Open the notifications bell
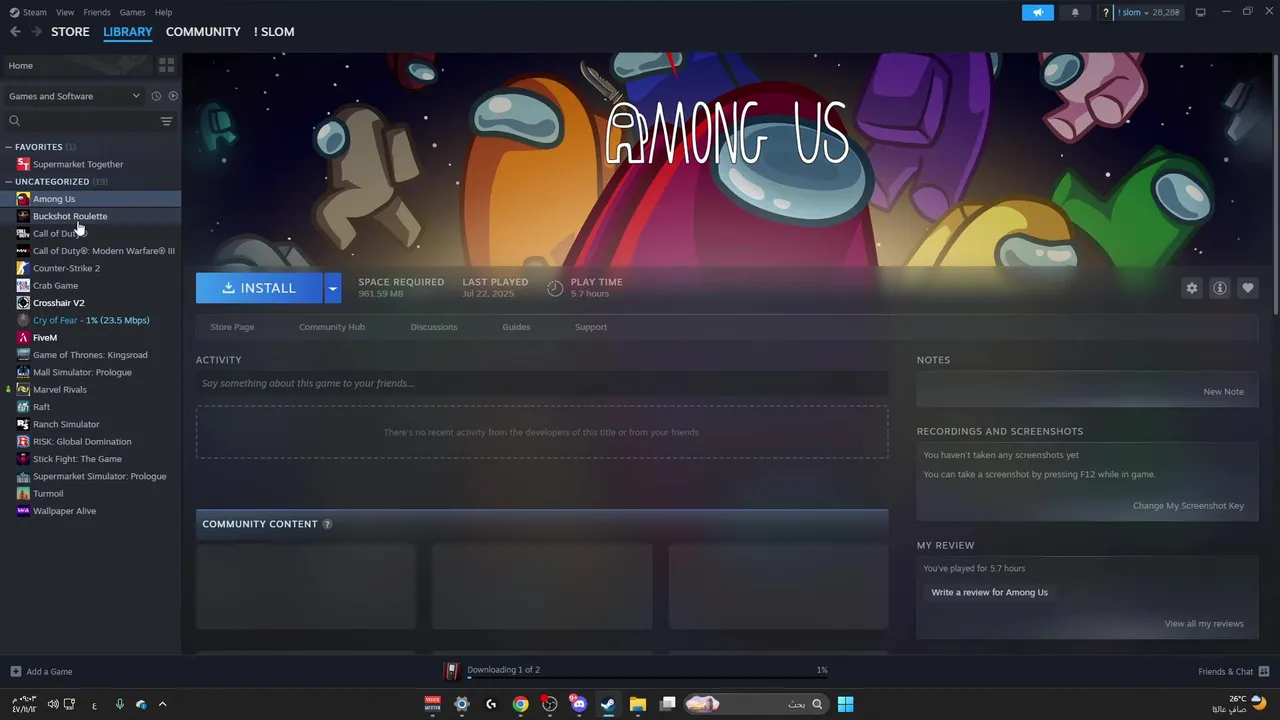 point(1075,12)
